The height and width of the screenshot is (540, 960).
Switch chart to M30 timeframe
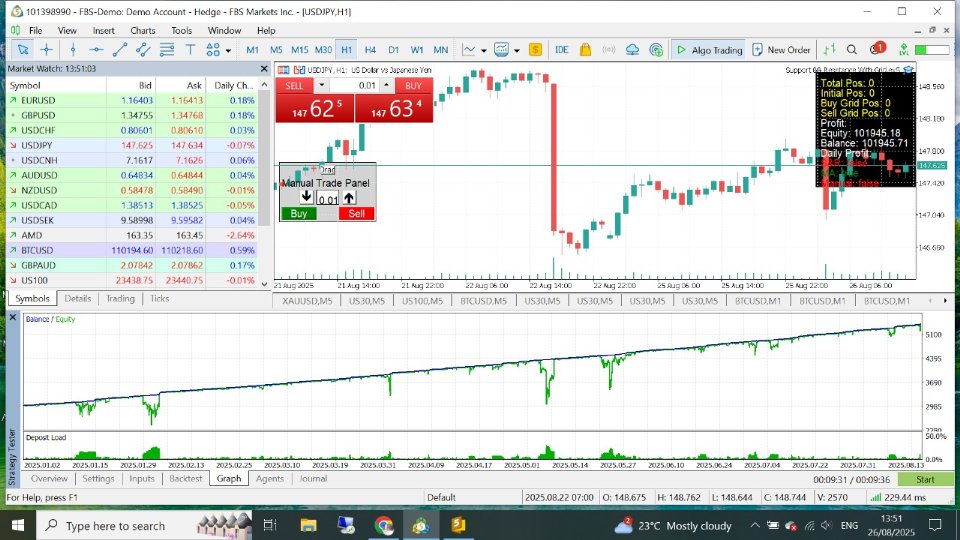(323, 50)
